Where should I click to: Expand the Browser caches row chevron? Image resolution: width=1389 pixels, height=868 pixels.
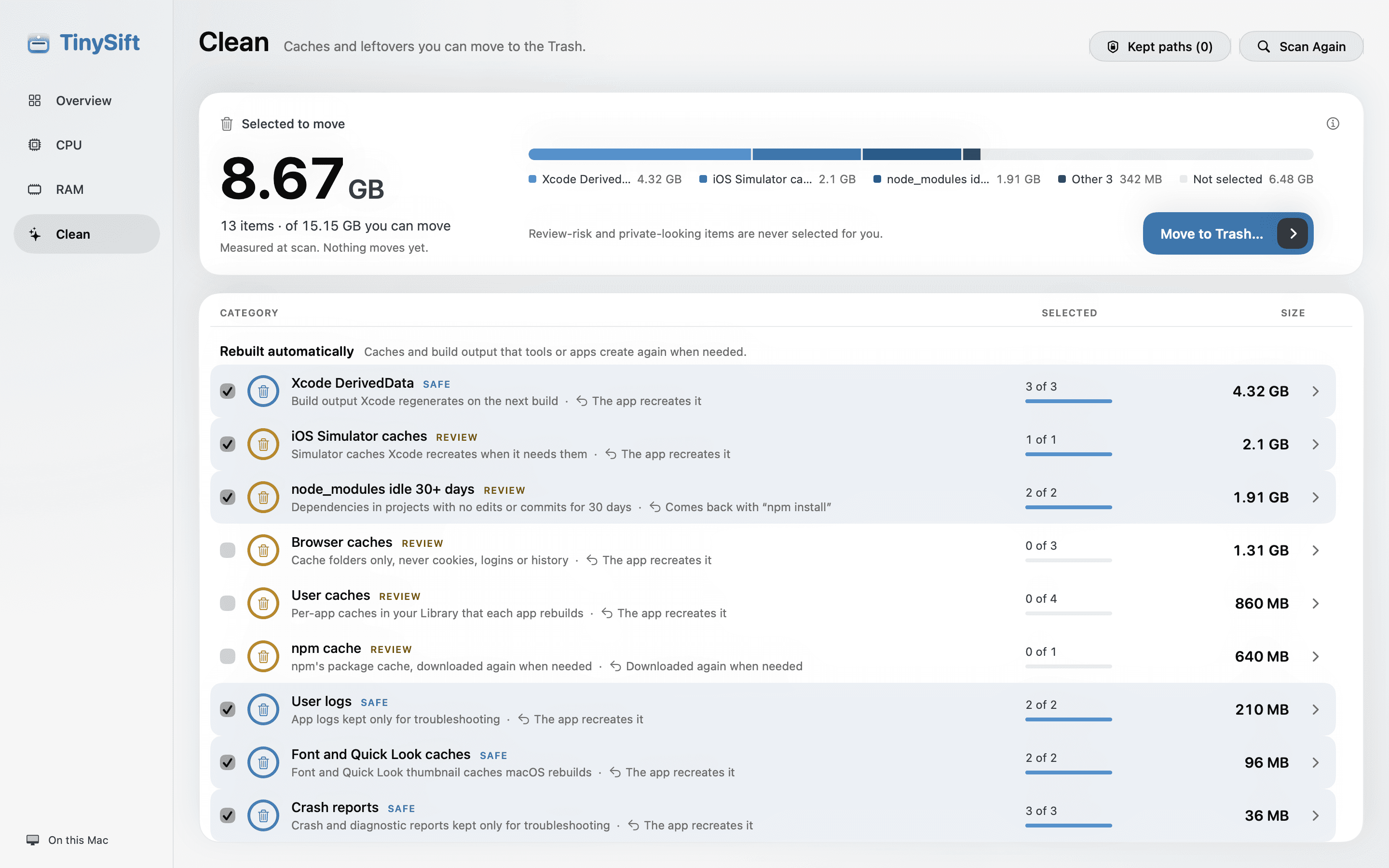[1316, 550]
